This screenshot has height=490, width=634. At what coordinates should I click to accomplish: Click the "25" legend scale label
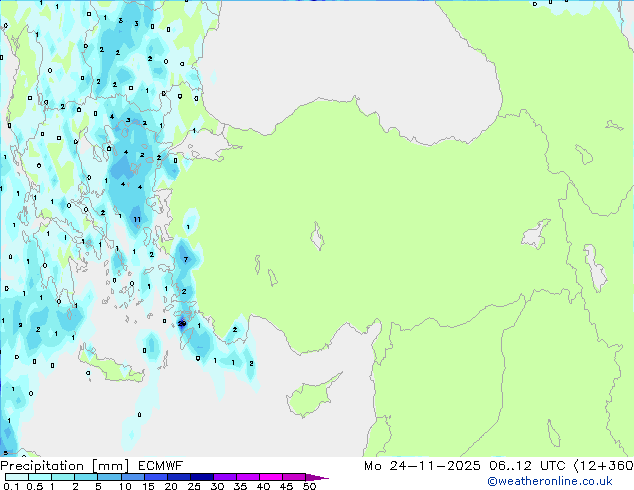coord(194,486)
